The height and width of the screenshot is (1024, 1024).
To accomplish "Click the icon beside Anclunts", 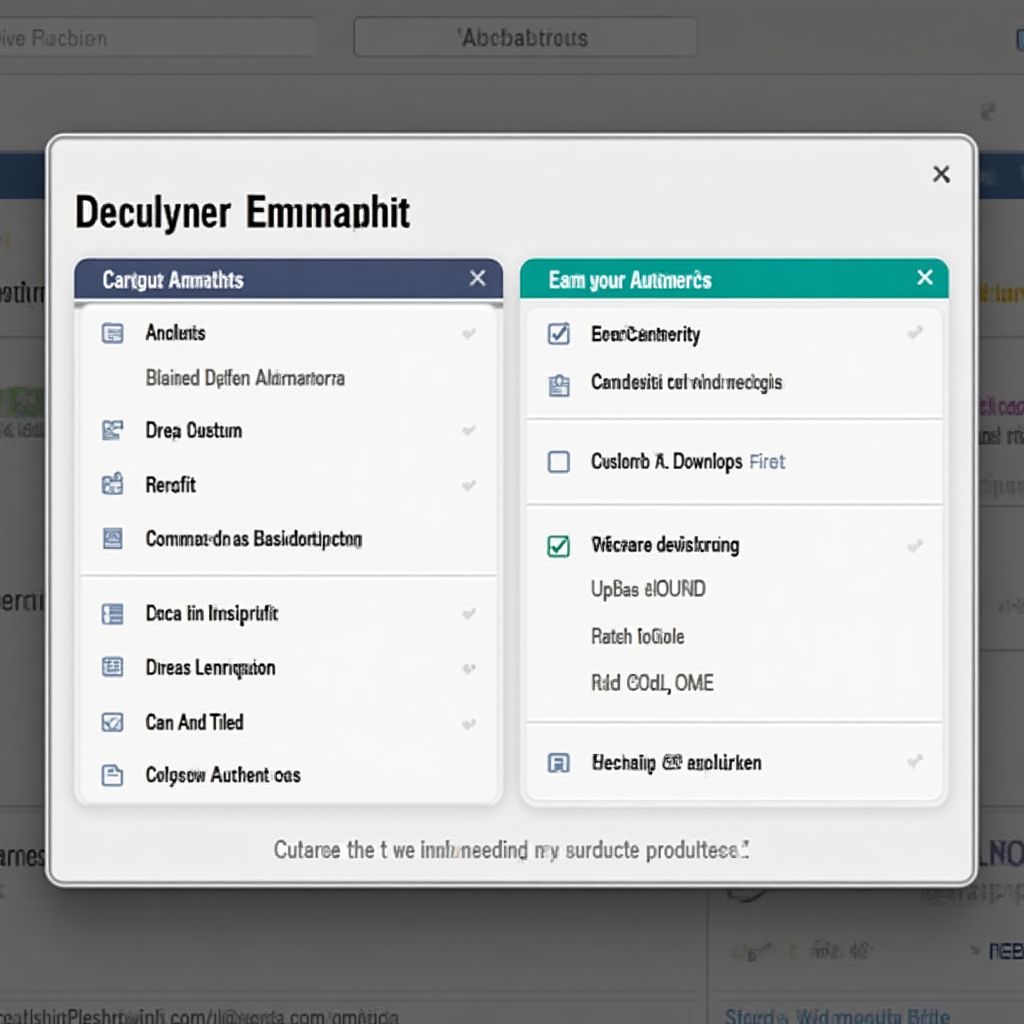I will [x=113, y=333].
